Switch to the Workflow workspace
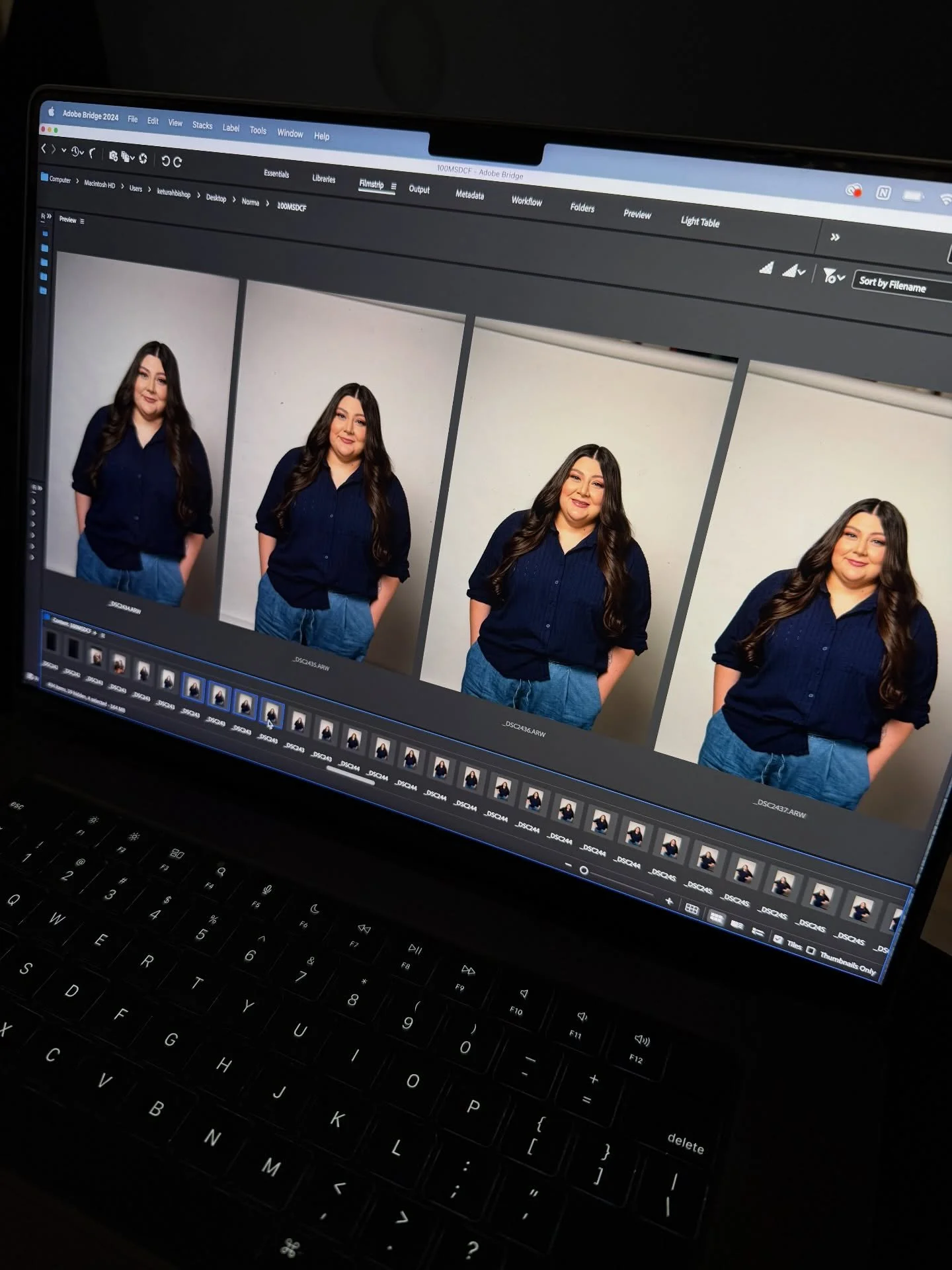The width and height of the screenshot is (952, 1270). [x=526, y=201]
